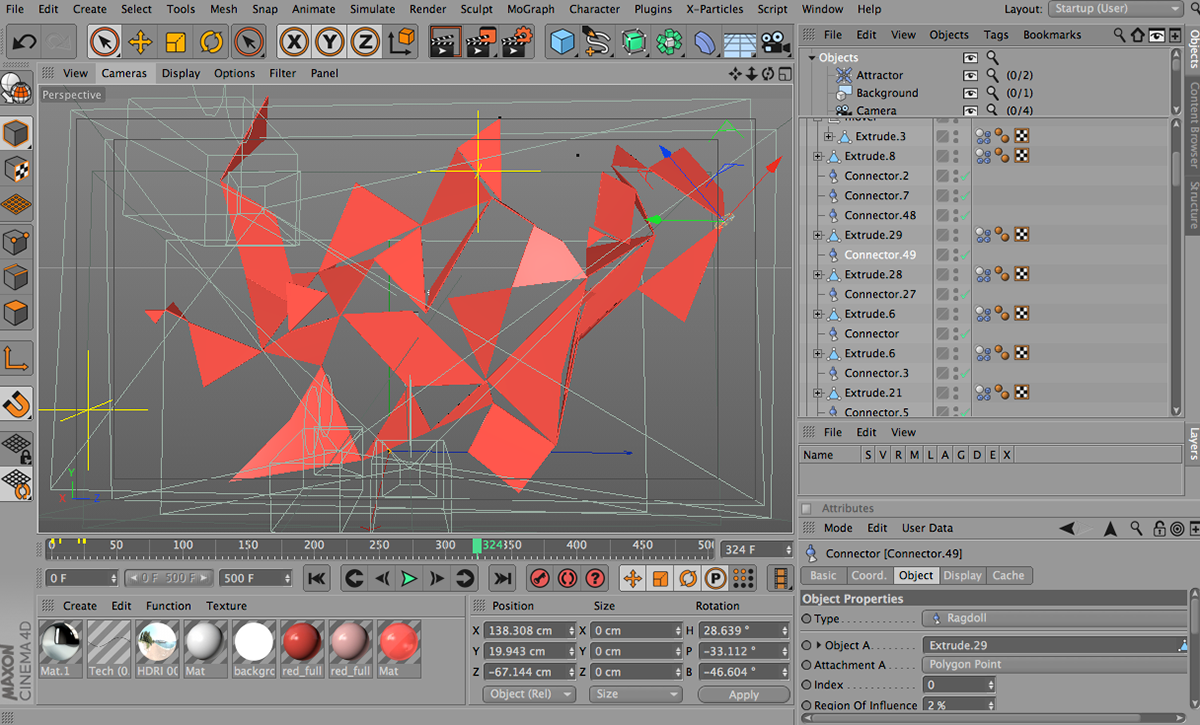Open the Object (Rel) dropdown
The image size is (1200, 725).
(x=529, y=694)
